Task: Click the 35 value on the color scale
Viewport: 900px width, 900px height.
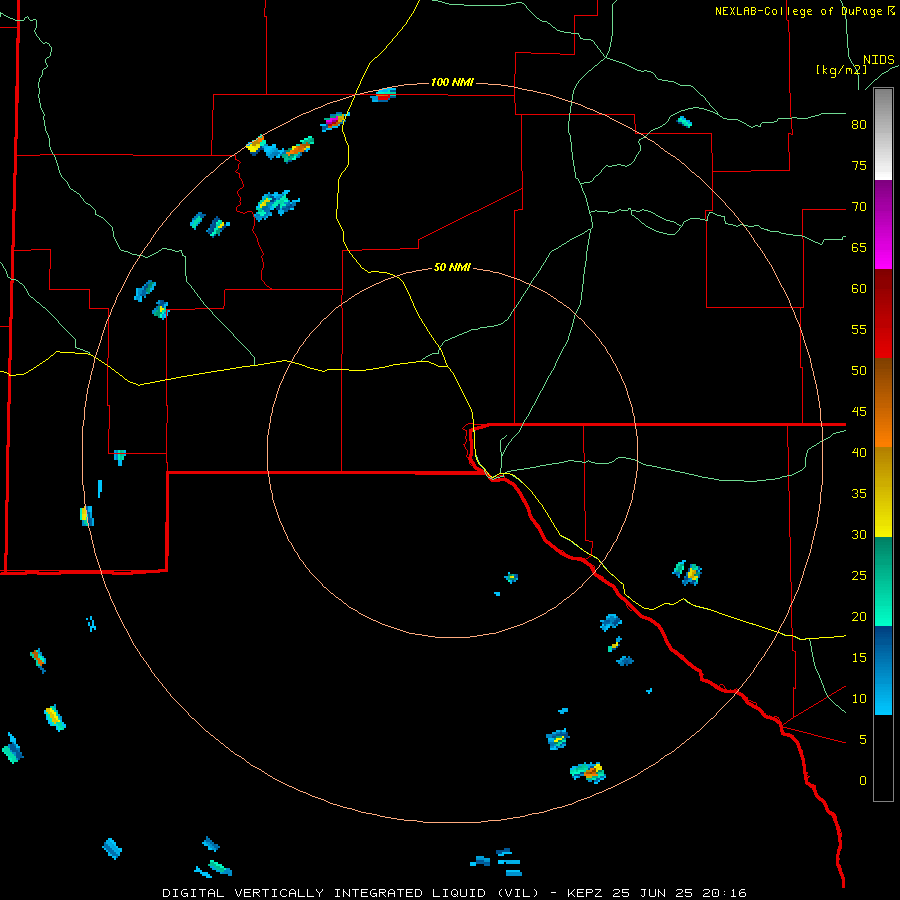Action: [x=859, y=494]
